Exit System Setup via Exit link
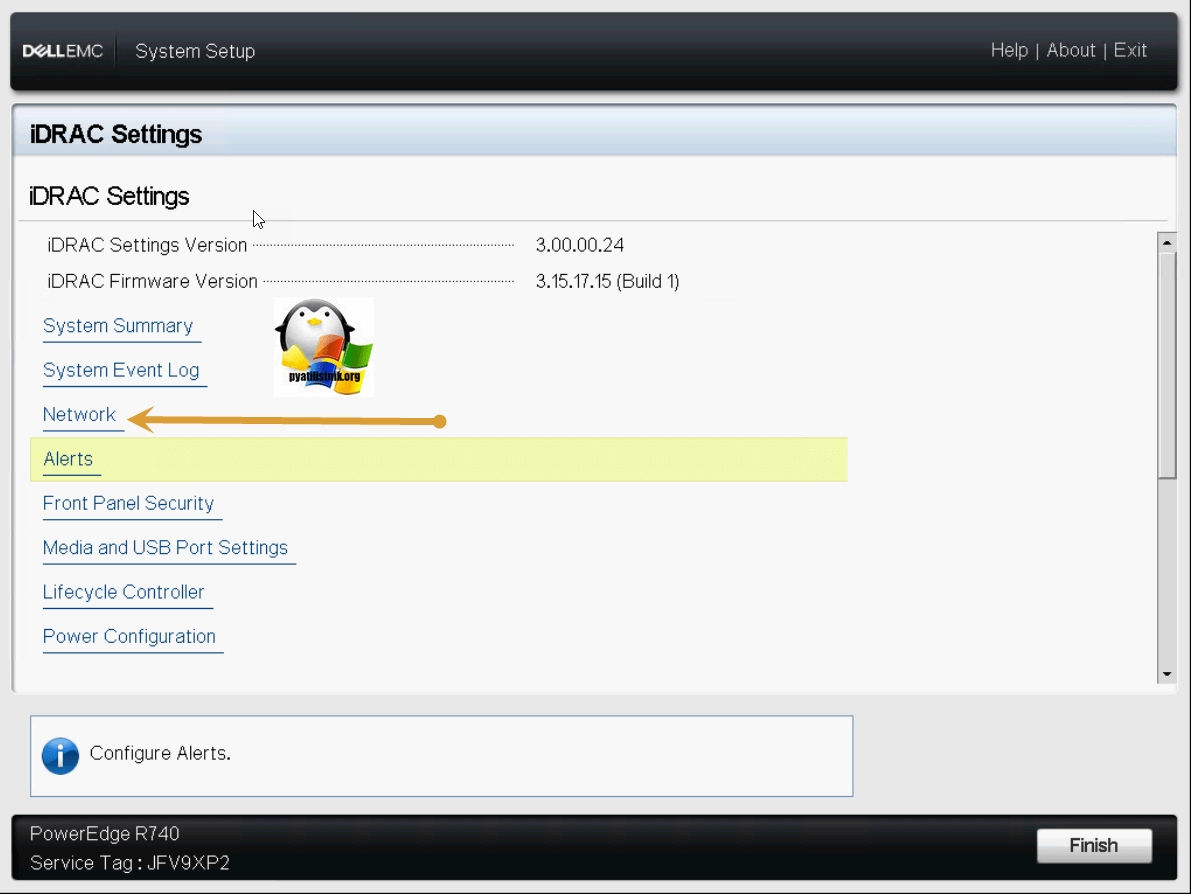The width and height of the screenshot is (1191, 894). click(x=1130, y=50)
